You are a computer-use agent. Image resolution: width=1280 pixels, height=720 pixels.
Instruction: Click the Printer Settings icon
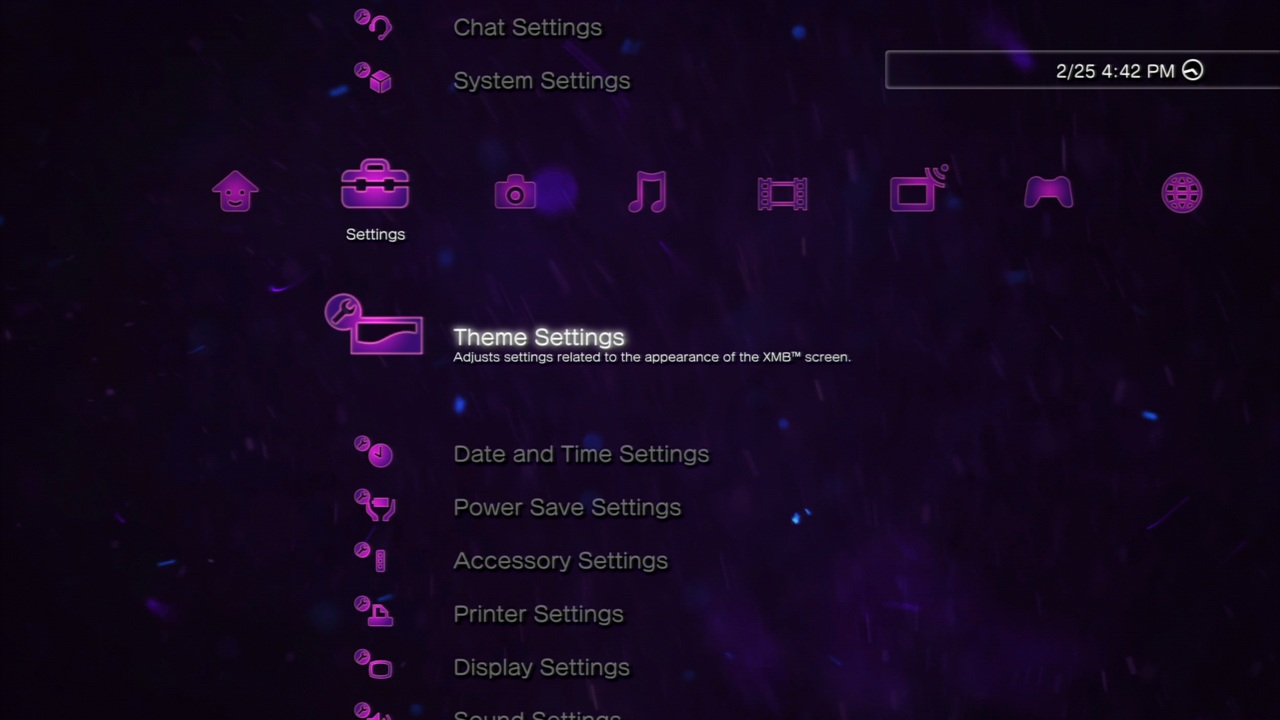tap(374, 611)
